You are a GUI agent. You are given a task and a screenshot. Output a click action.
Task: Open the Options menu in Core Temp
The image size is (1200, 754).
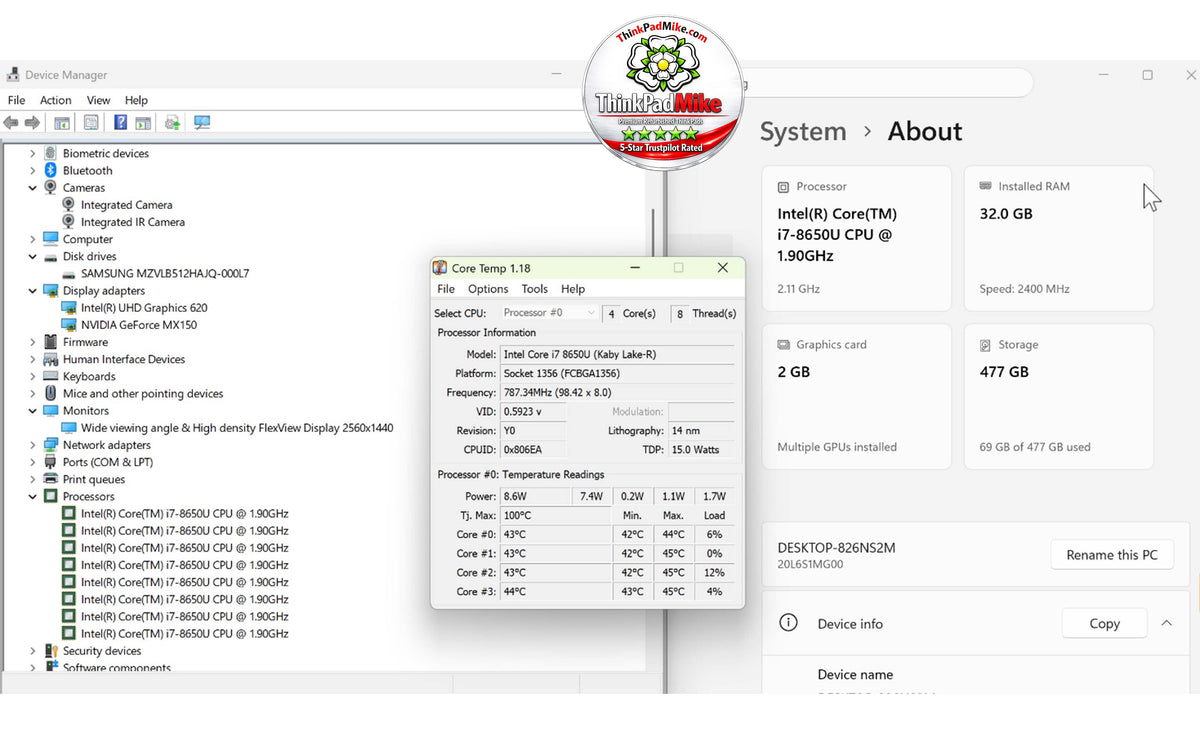[x=488, y=289]
